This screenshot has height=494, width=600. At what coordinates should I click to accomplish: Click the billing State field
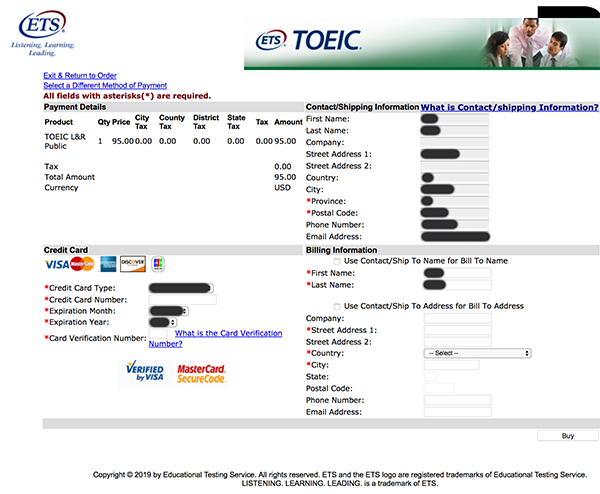430,377
